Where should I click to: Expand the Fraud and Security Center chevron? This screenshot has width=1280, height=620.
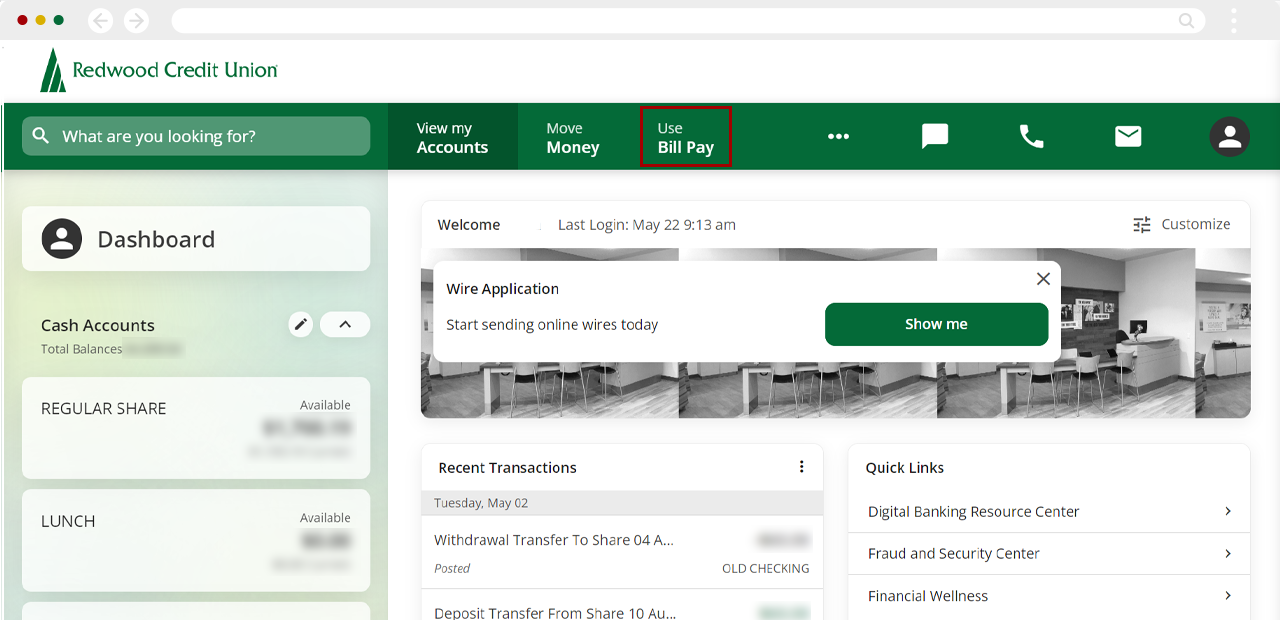click(x=1228, y=553)
